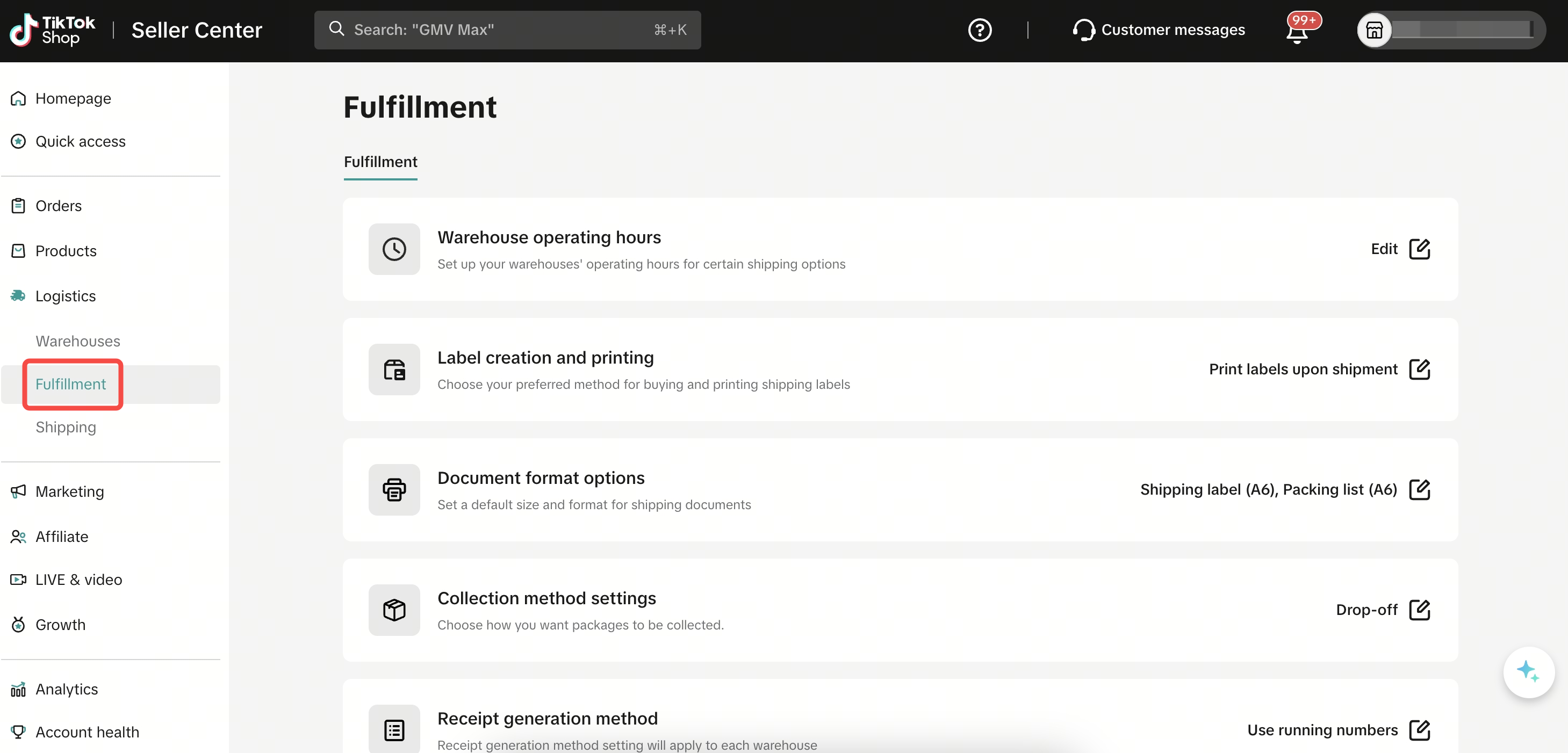The height and width of the screenshot is (753, 1568).
Task: Edit label creation and printing setting
Action: pos(1420,369)
